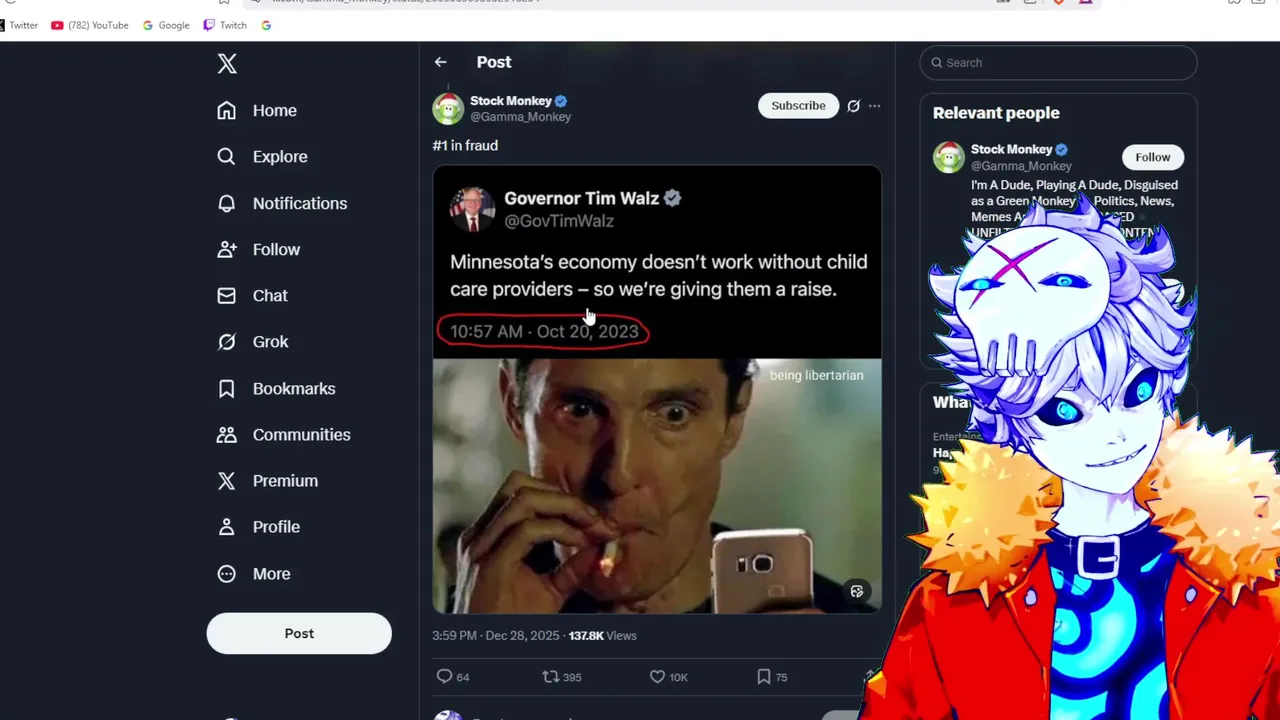Click the Explore magnifier icon
1280x720 pixels.
(227, 156)
